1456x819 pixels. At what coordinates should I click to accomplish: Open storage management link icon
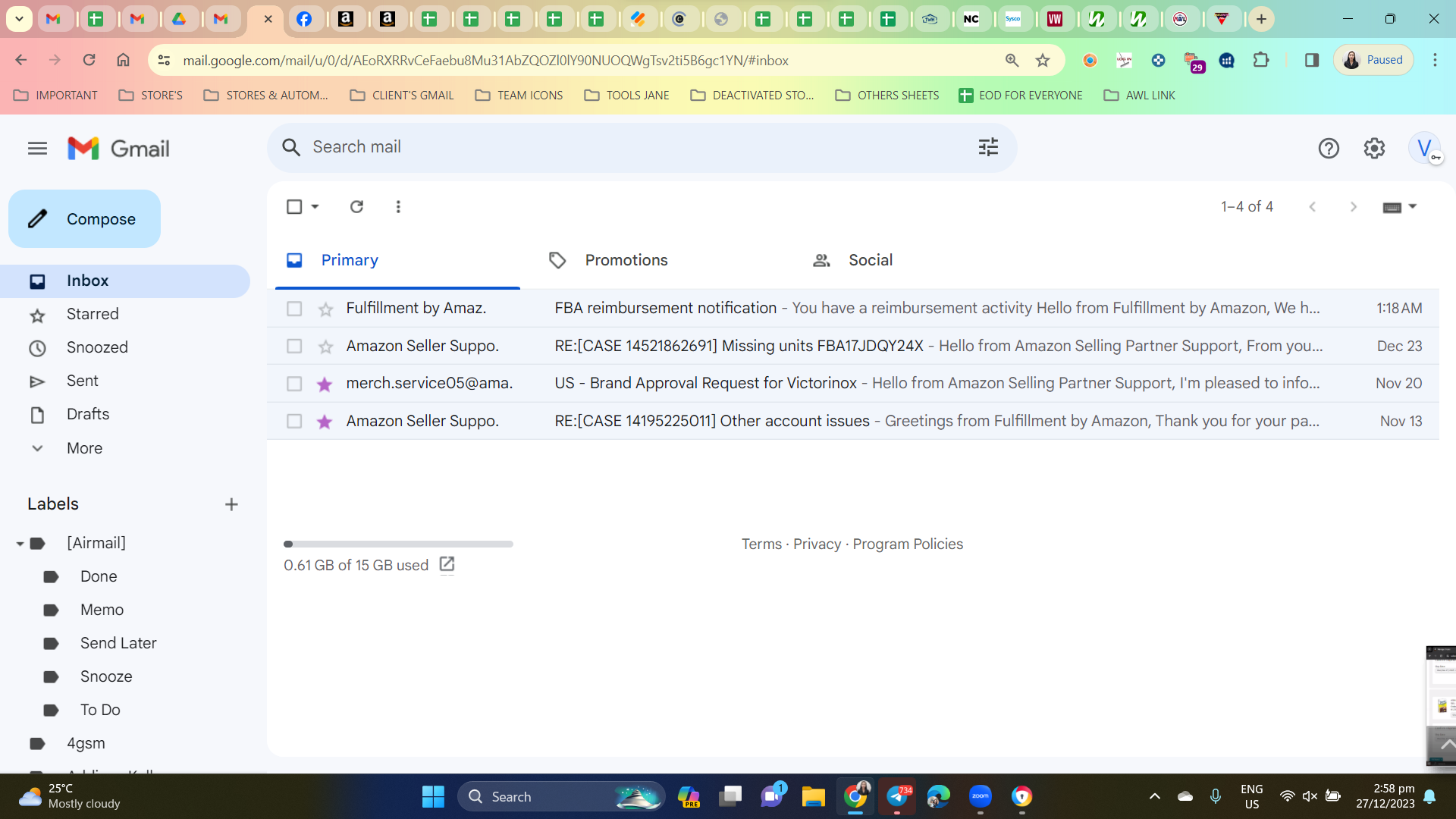(447, 564)
